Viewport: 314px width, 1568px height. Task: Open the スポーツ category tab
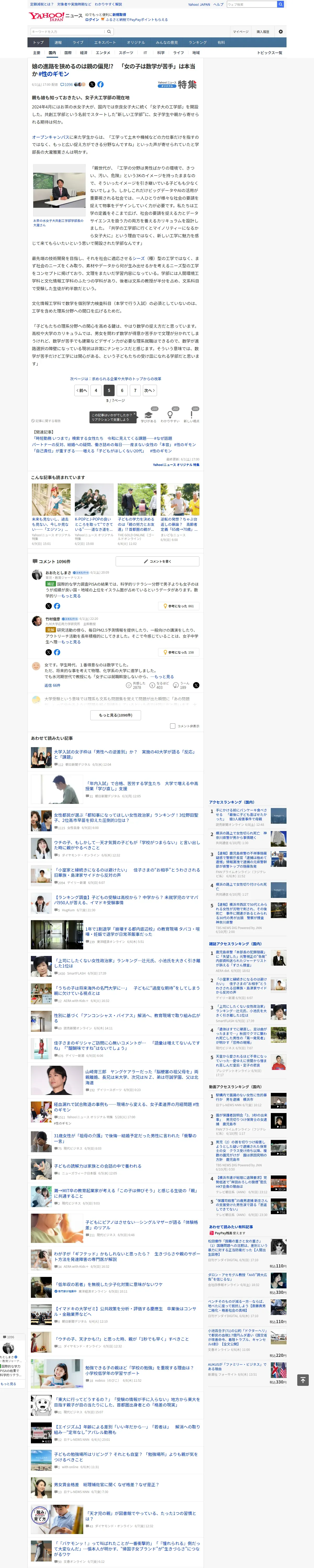coord(126,53)
